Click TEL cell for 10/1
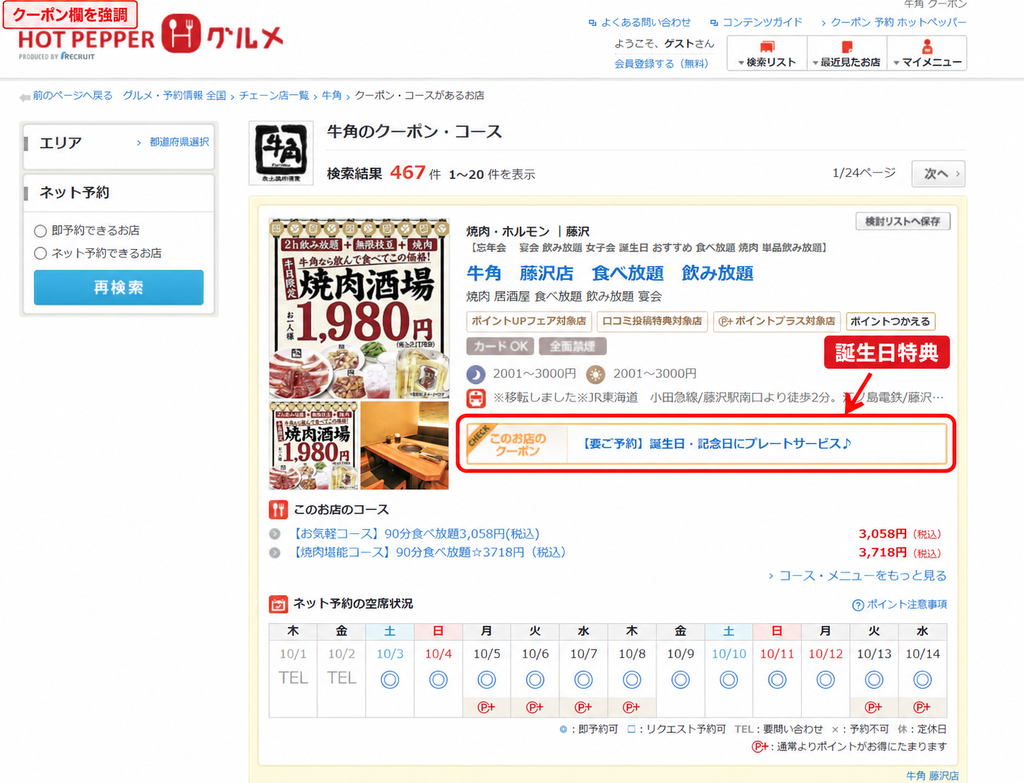1024x783 pixels. click(293, 679)
